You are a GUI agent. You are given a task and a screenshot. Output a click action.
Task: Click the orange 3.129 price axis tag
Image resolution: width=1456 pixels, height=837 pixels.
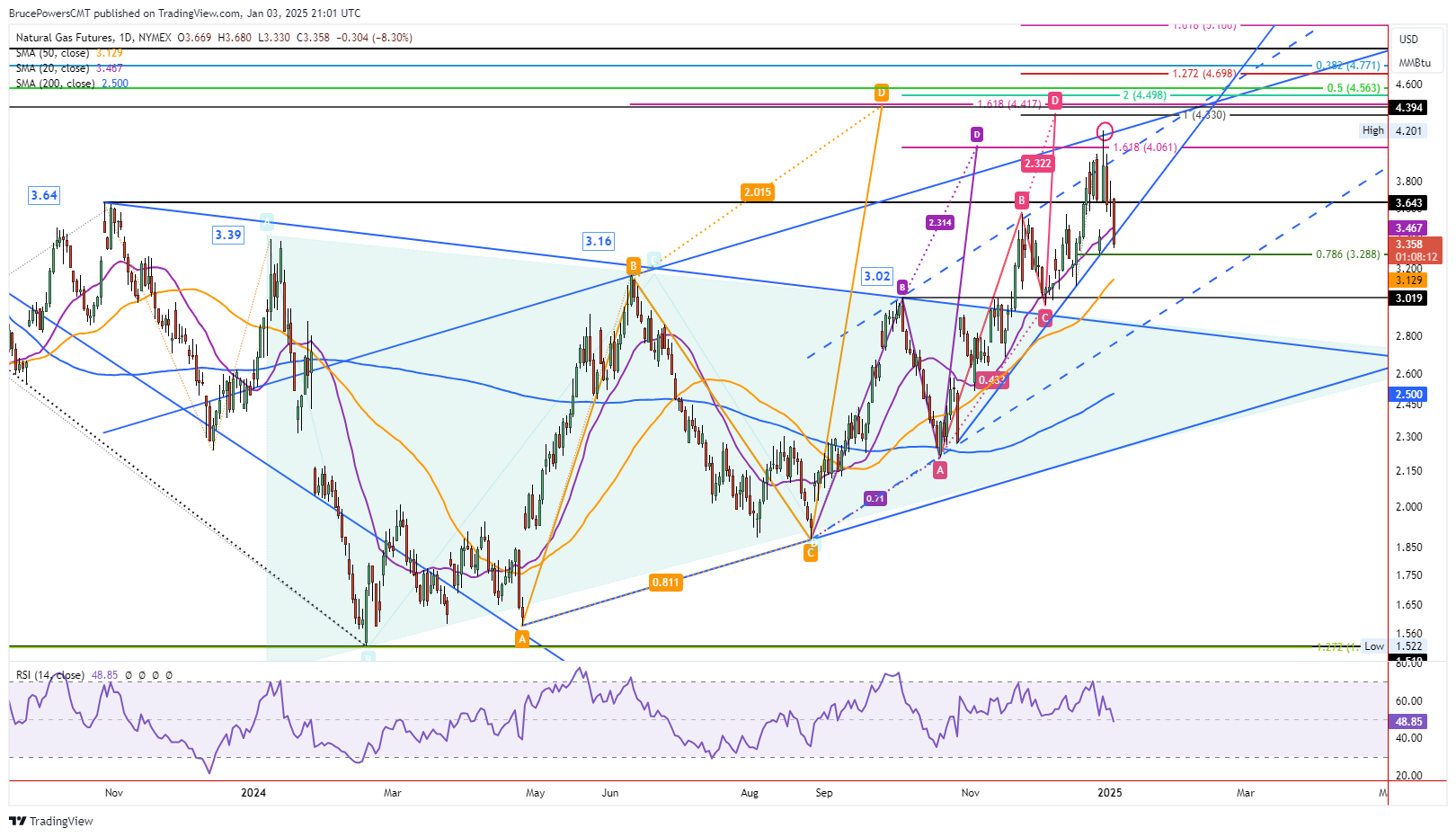click(1408, 280)
